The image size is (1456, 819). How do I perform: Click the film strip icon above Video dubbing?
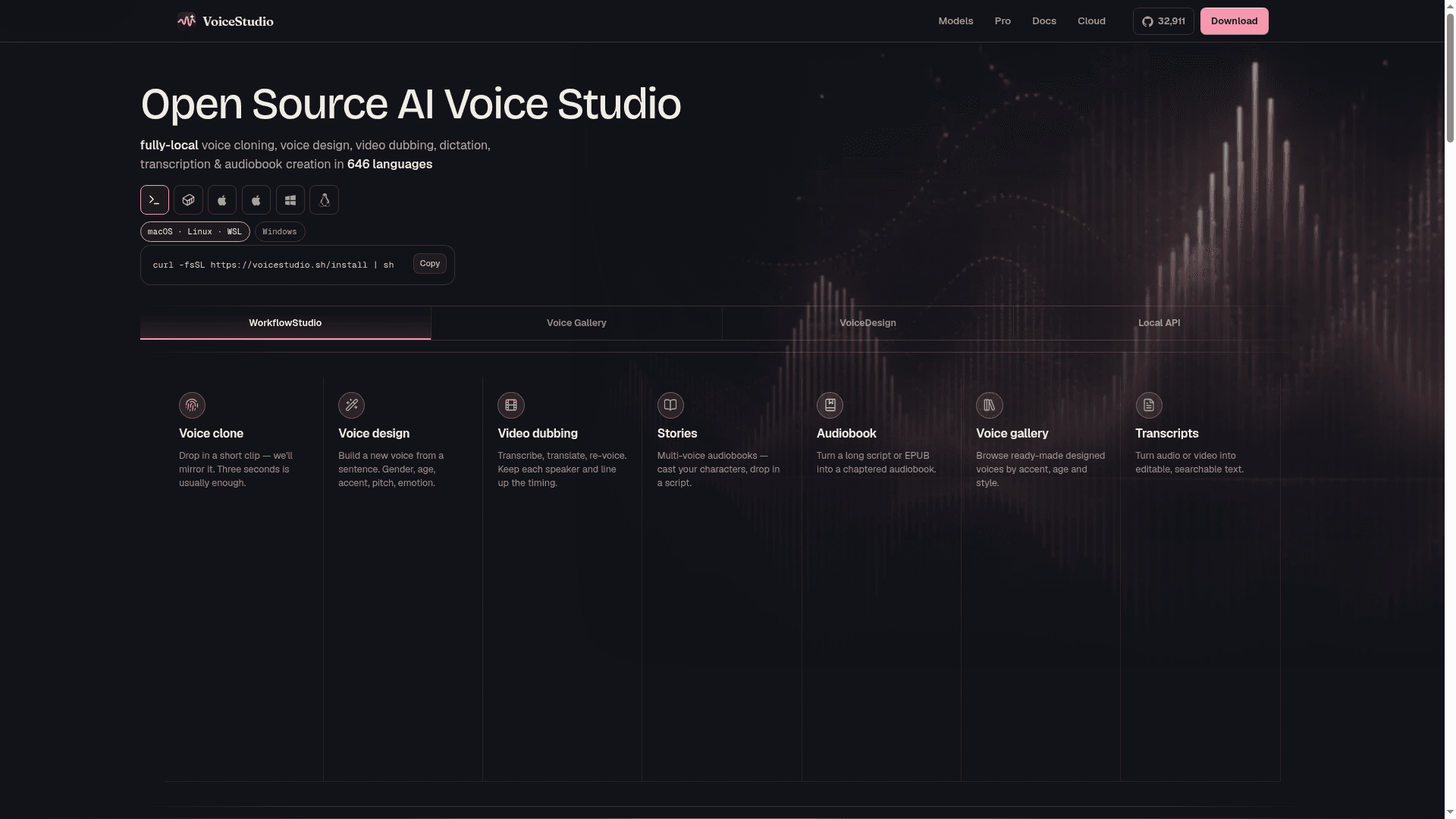[511, 405]
